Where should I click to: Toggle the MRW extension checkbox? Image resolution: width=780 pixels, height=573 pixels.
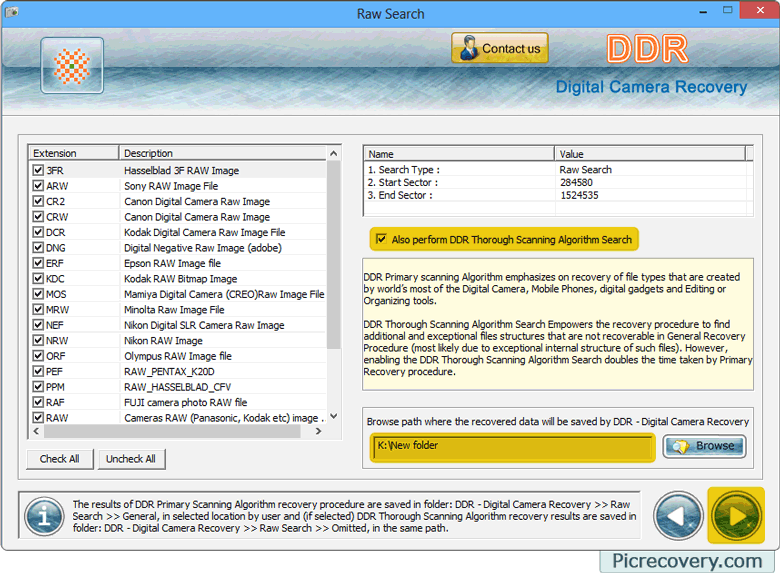tap(38, 309)
